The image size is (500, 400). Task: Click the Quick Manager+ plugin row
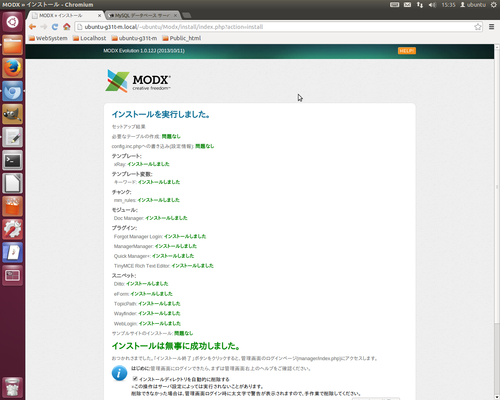[x=154, y=256]
